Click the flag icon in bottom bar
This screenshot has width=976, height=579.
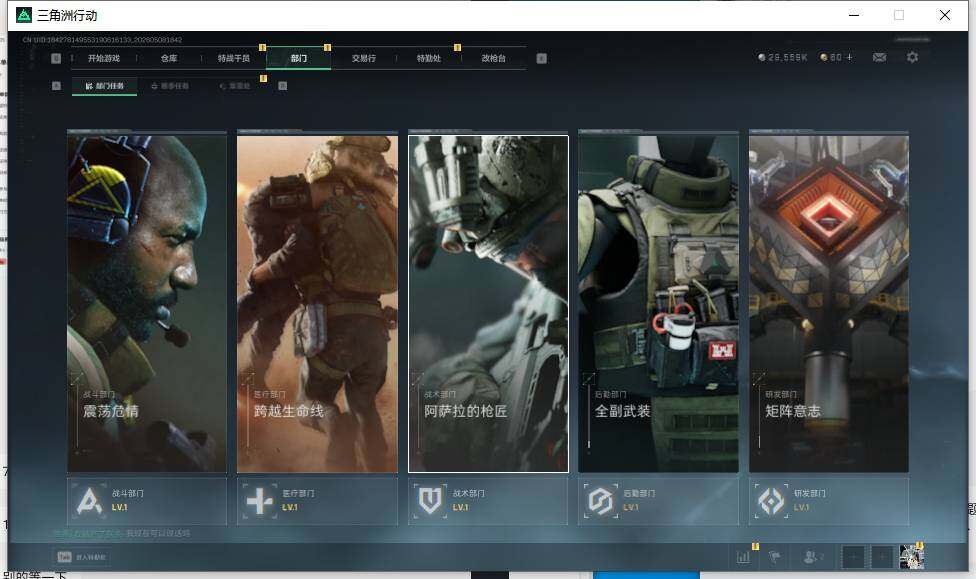pos(775,557)
